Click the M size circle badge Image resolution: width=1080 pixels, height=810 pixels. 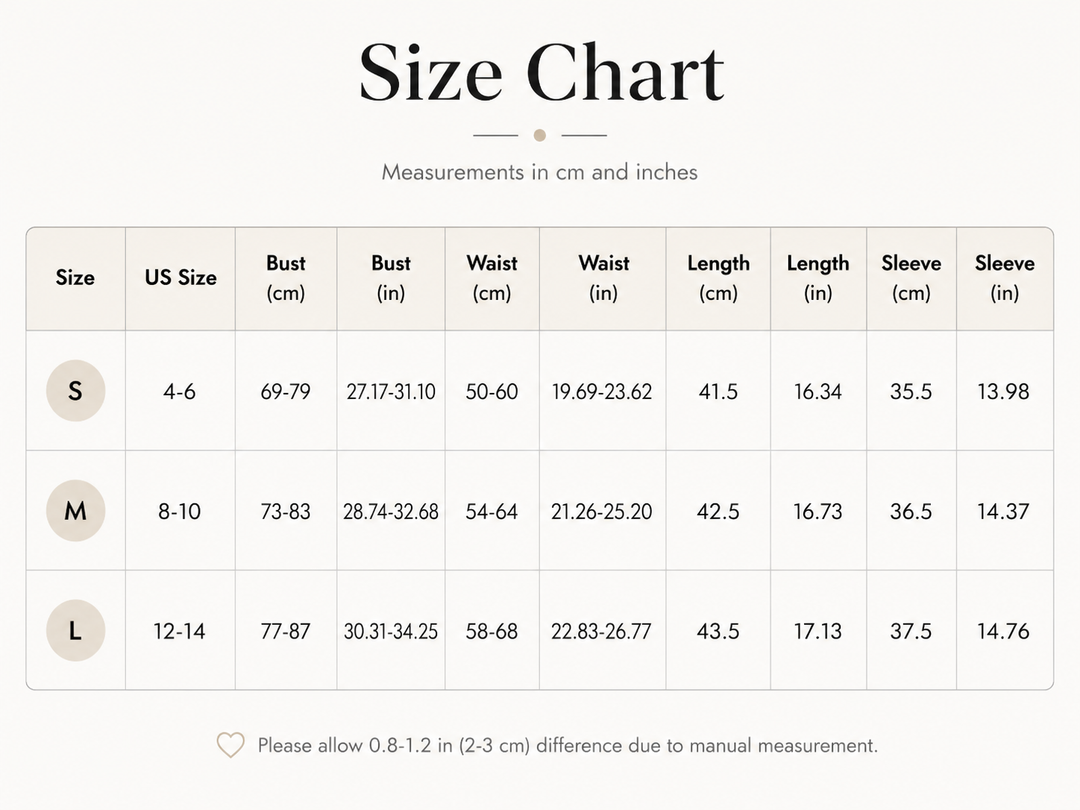pos(76,510)
